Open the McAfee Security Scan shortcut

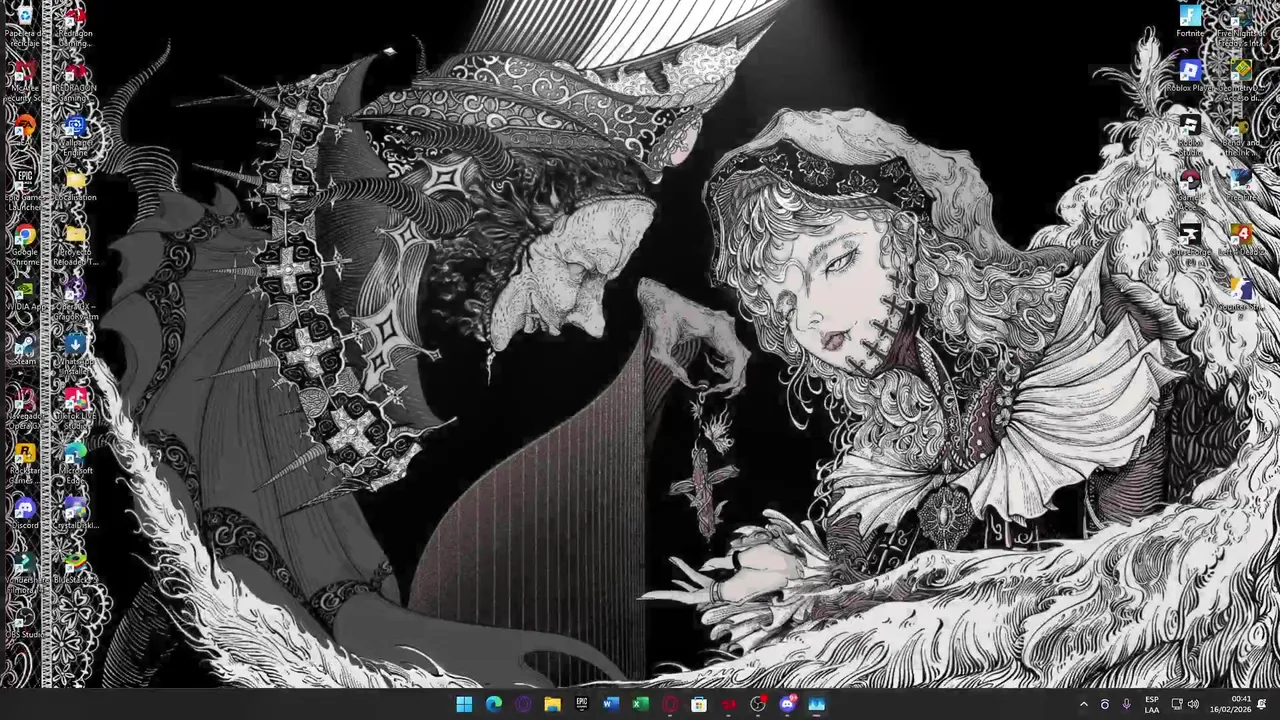(25, 82)
